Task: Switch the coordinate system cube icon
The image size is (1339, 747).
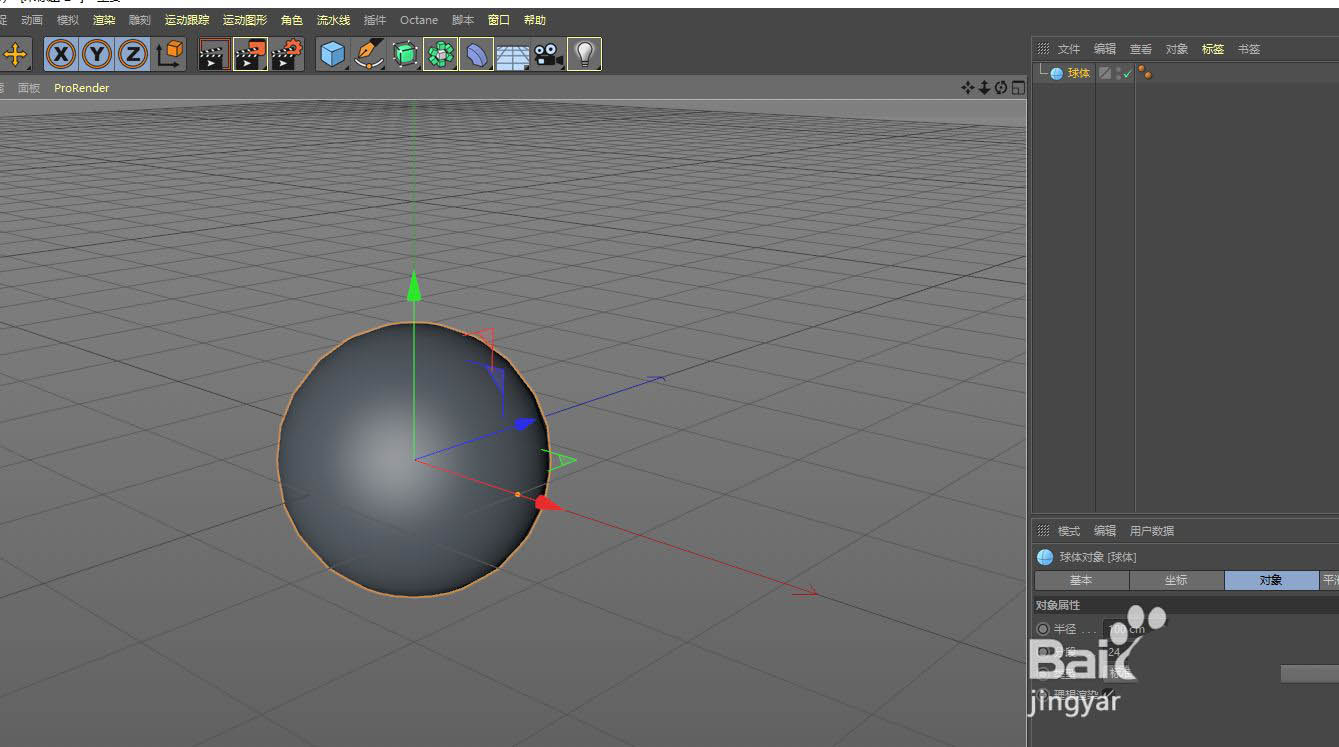Action: tap(170, 54)
